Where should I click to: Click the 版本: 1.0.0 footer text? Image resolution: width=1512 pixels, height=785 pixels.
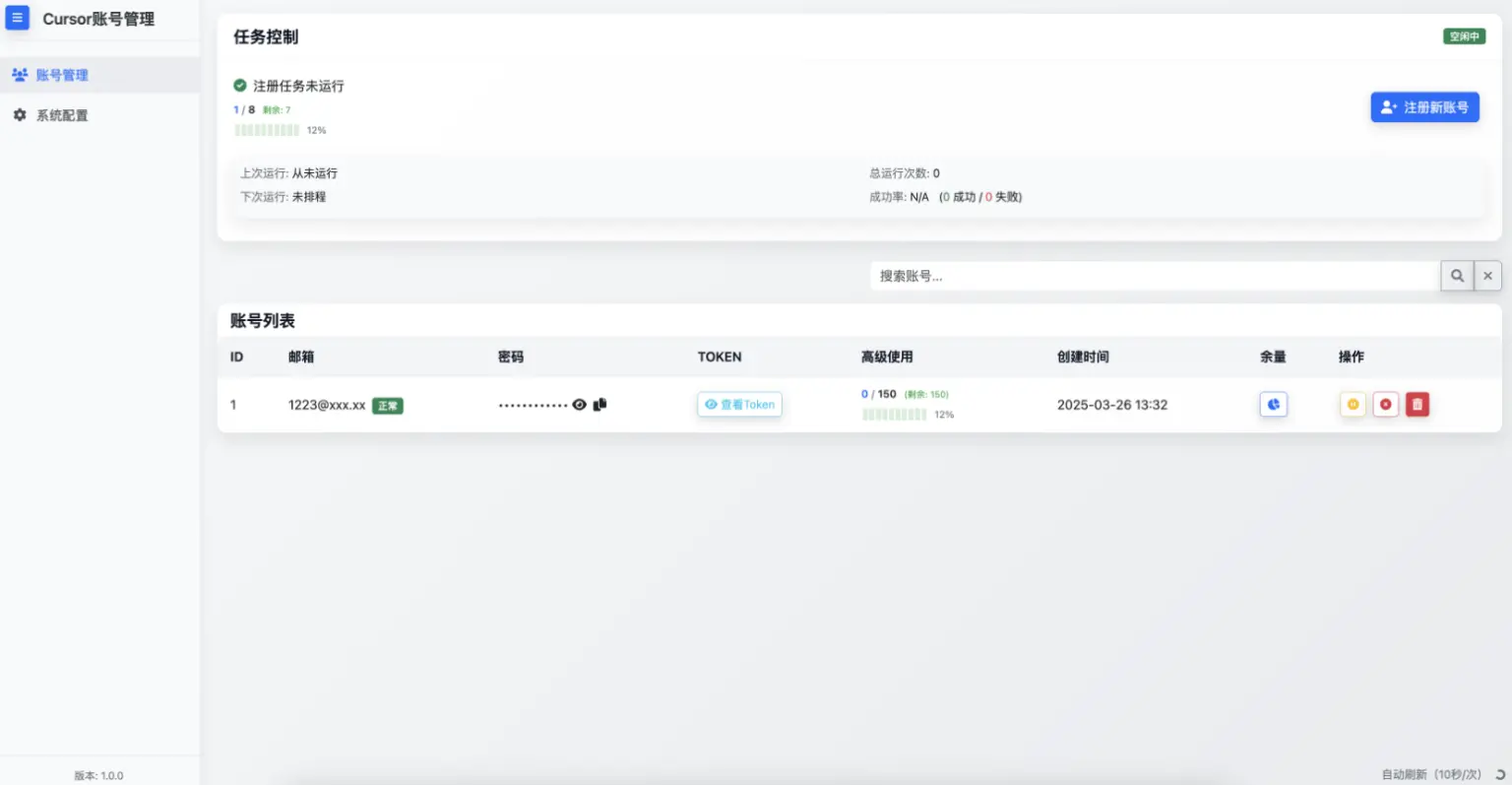98,776
